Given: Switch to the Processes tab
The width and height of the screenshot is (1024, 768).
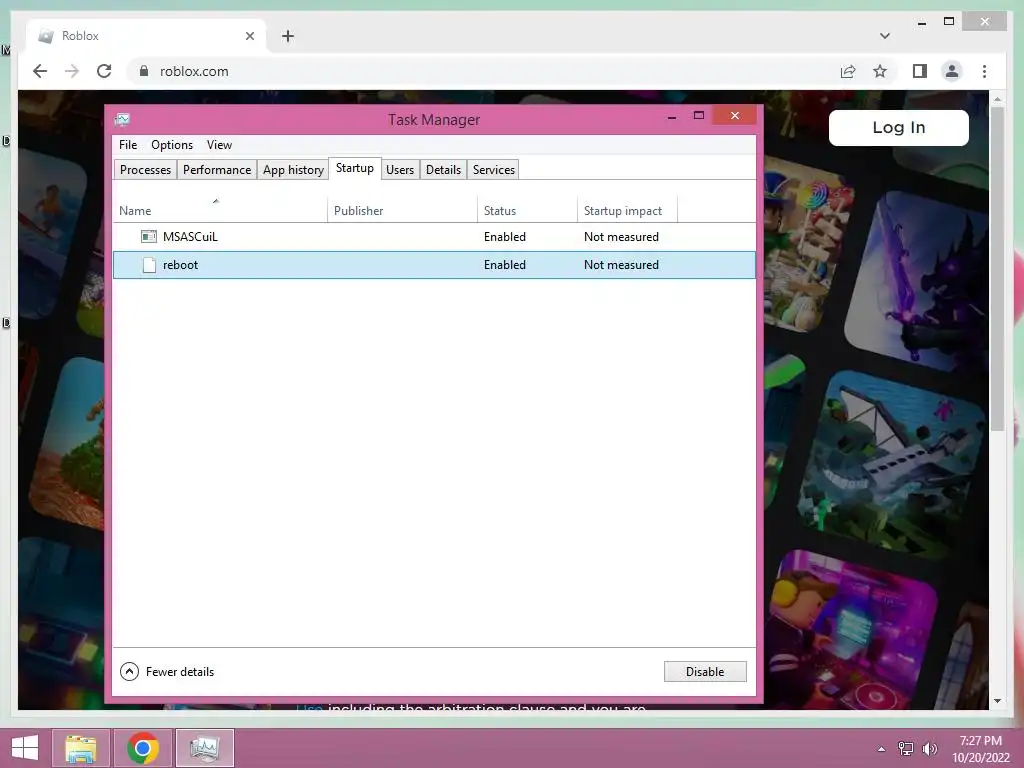Looking at the screenshot, I should click(x=145, y=170).
